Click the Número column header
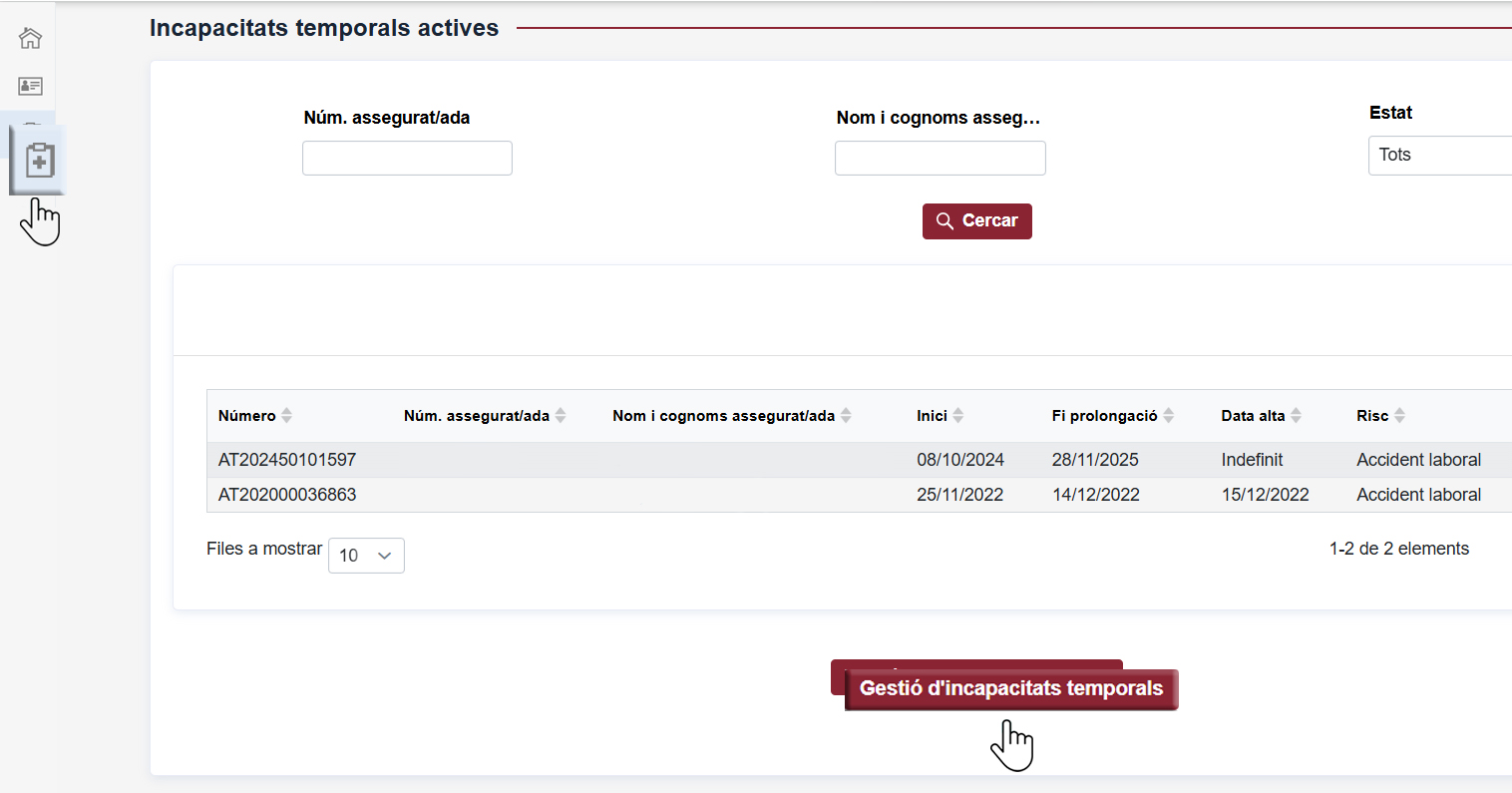1512x793 pixels. (246, 416)
